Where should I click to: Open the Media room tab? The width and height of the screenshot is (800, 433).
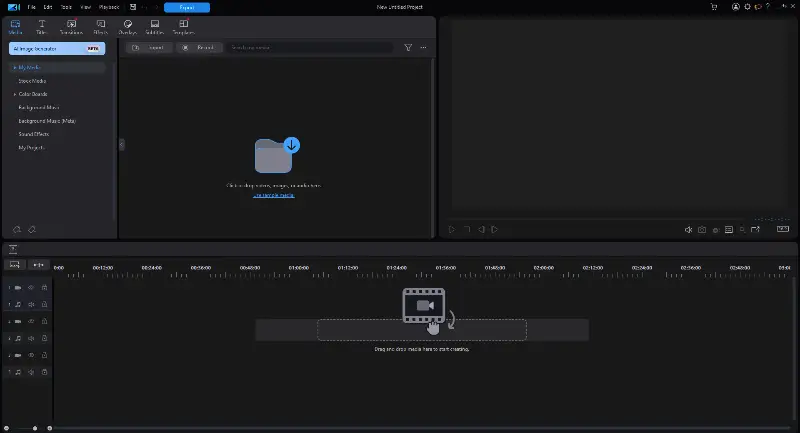15,27
